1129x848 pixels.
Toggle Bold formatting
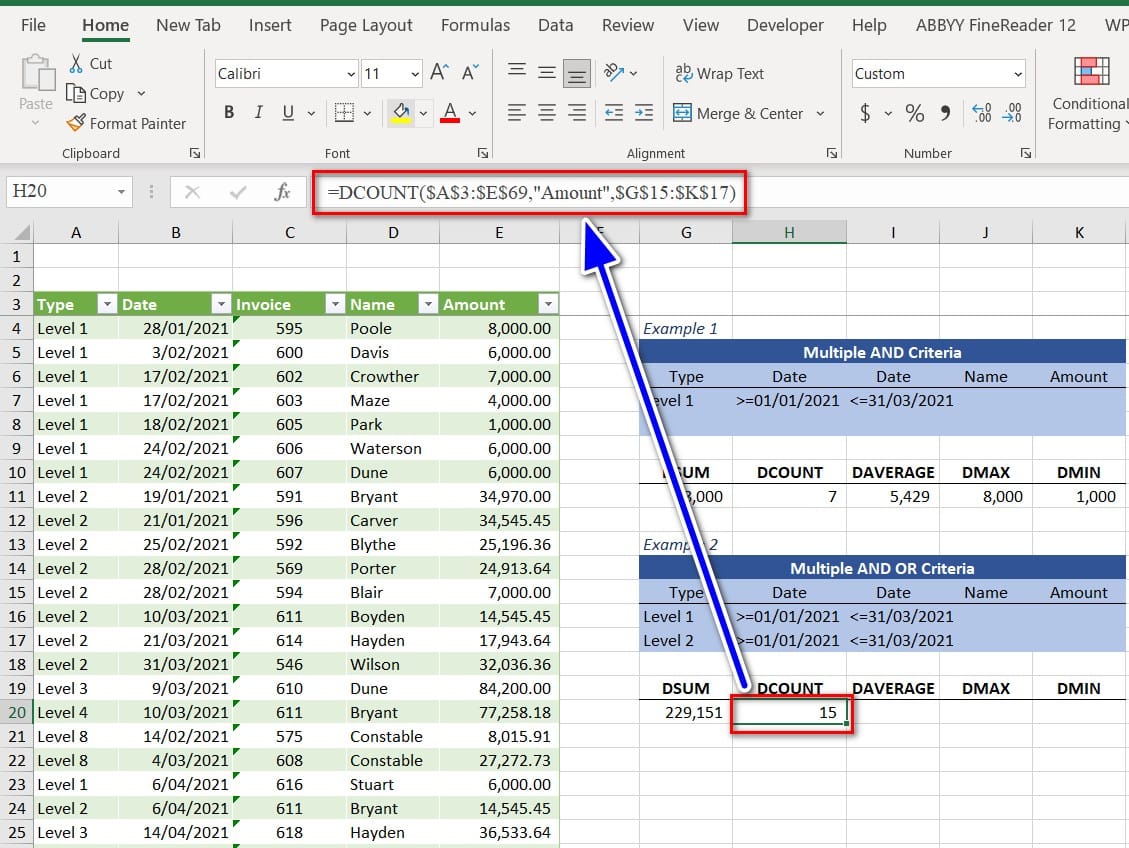click(x=229, y=113)
